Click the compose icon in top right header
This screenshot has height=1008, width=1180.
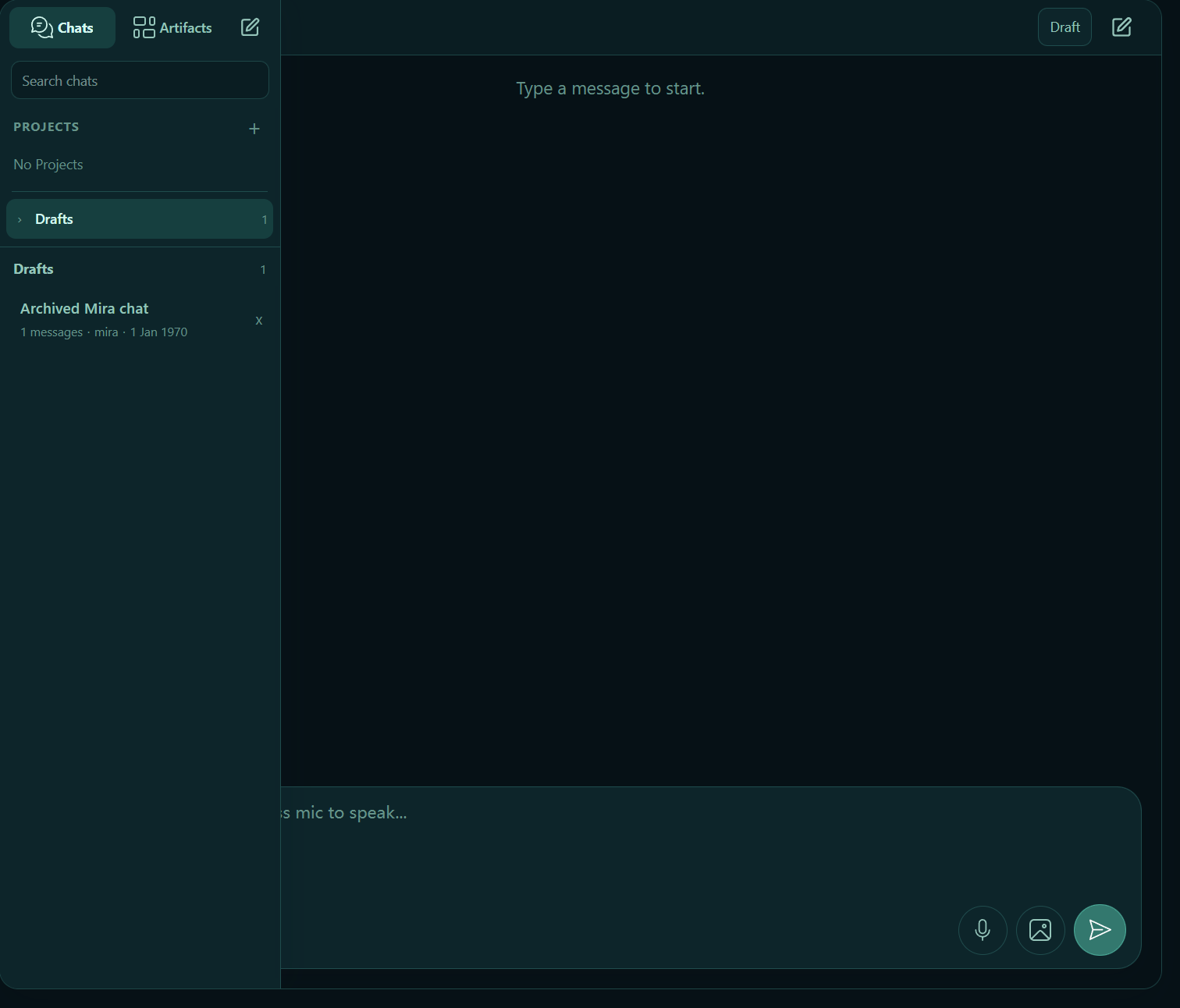[1121, 27]
